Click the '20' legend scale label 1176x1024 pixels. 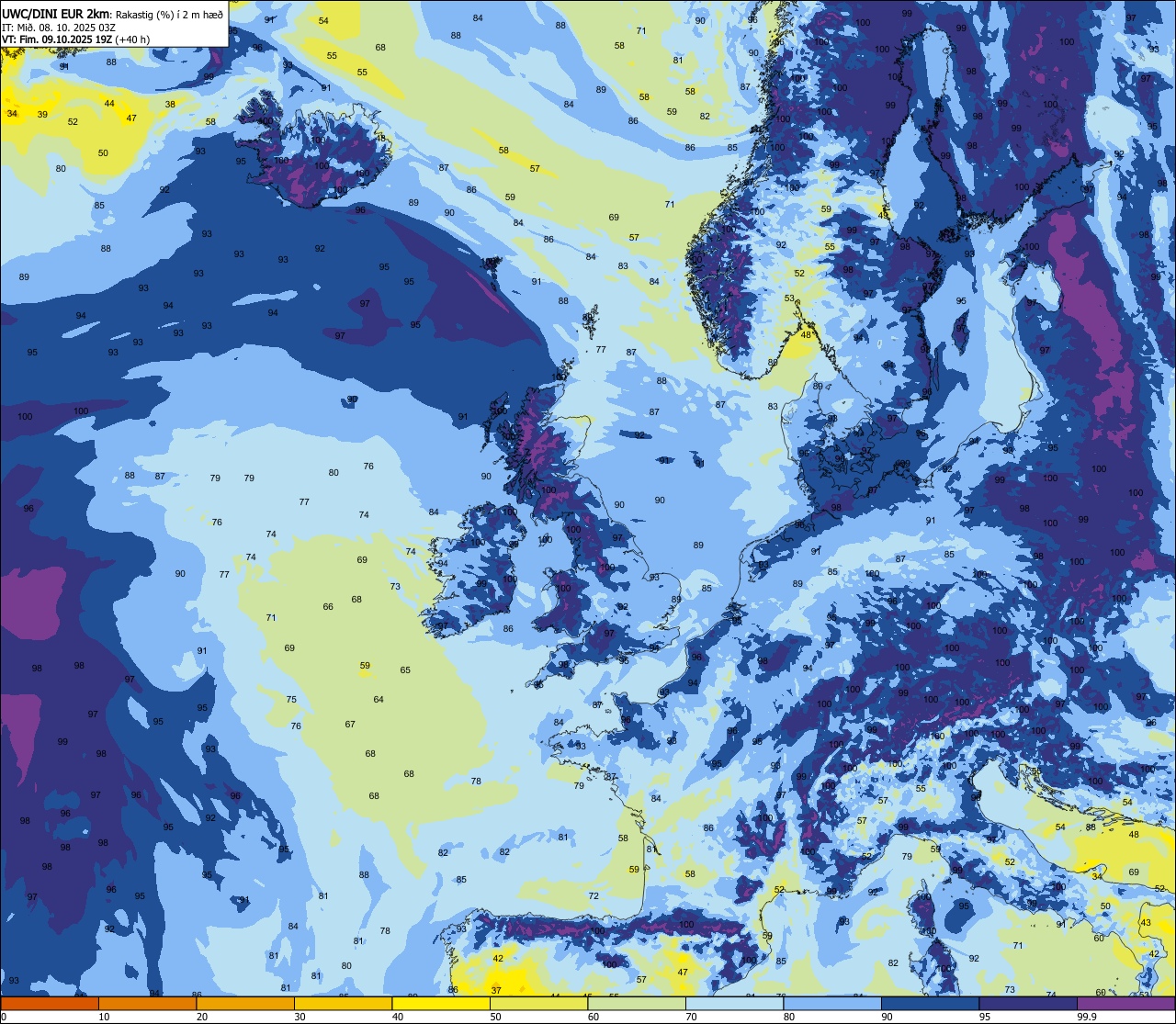tap(202, 1018)
